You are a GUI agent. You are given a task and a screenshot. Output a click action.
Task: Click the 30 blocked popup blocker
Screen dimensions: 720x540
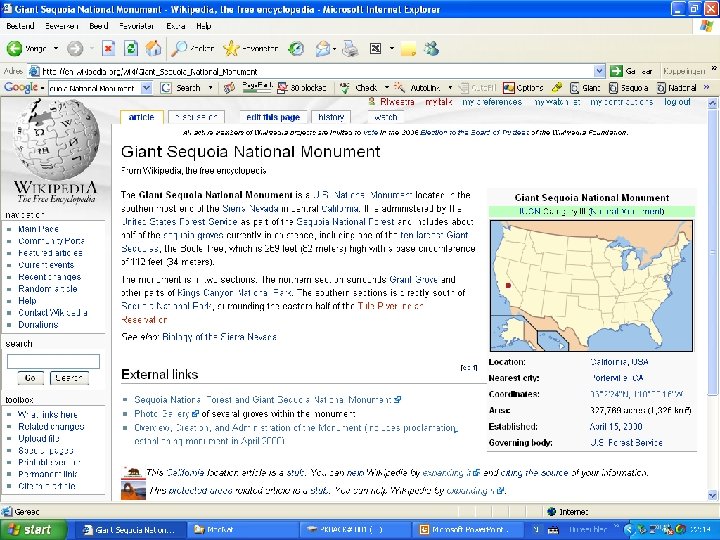(302, 87)
